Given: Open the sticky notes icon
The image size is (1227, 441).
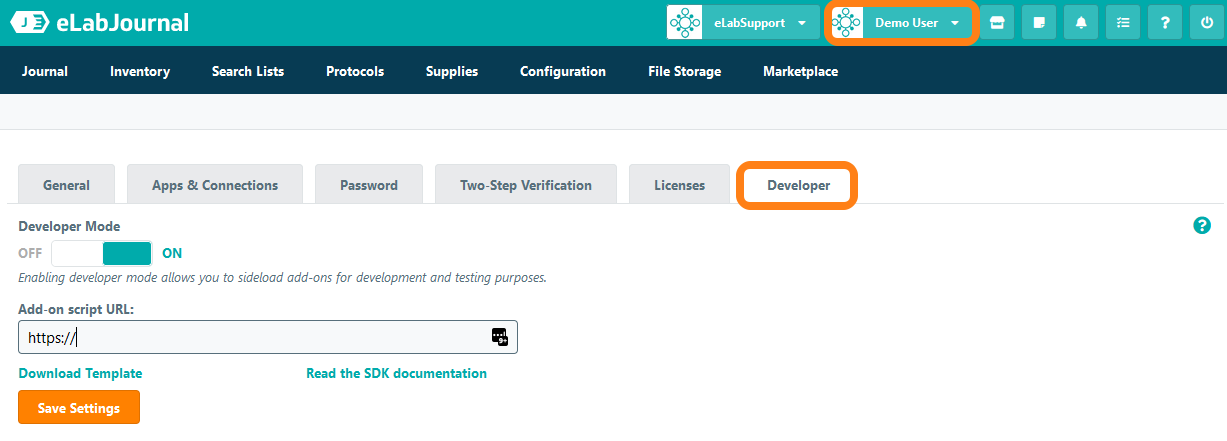Looking at the screenshot, I should 1038,23.
